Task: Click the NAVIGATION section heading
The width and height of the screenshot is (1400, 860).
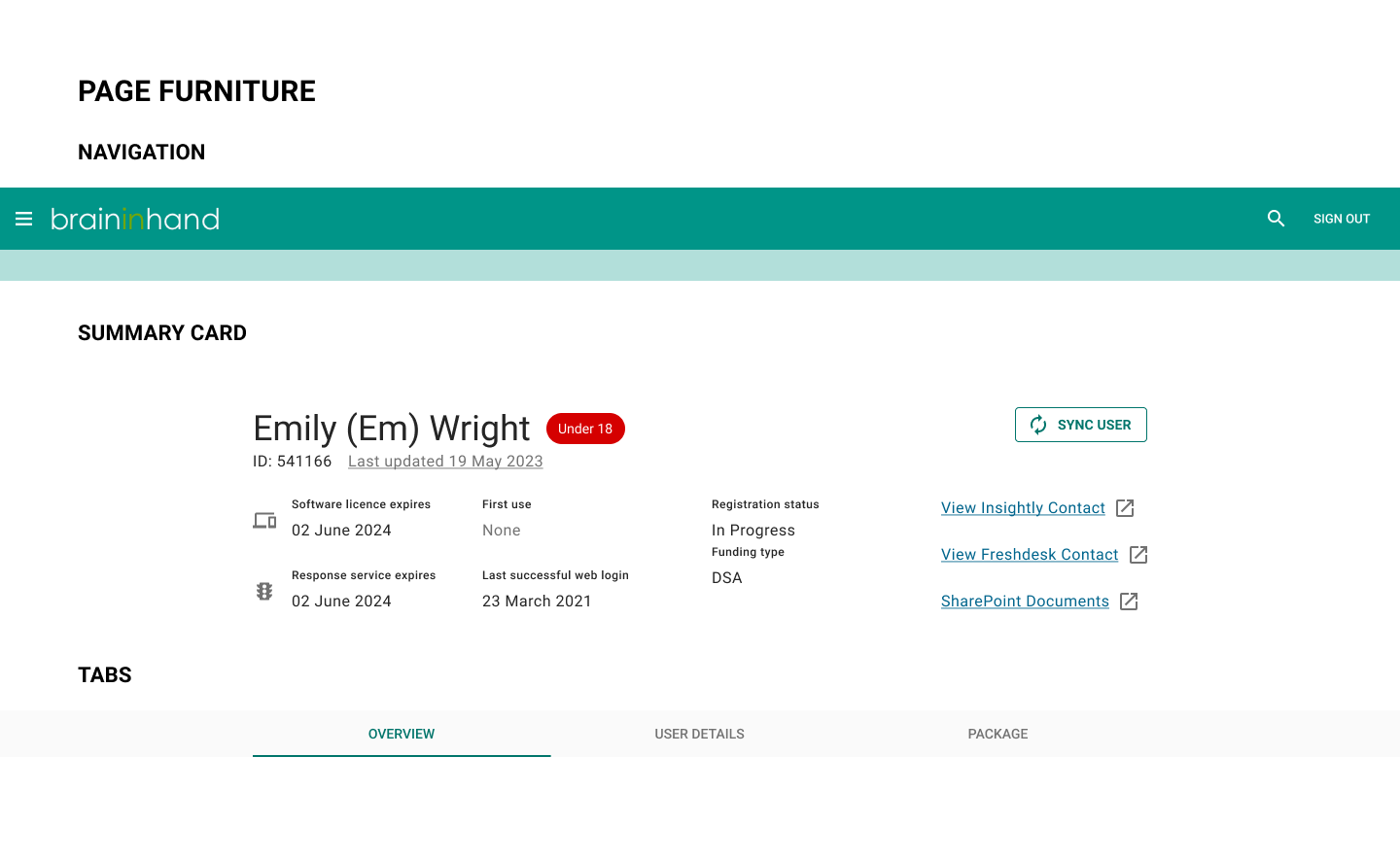Action: [142, 153]
